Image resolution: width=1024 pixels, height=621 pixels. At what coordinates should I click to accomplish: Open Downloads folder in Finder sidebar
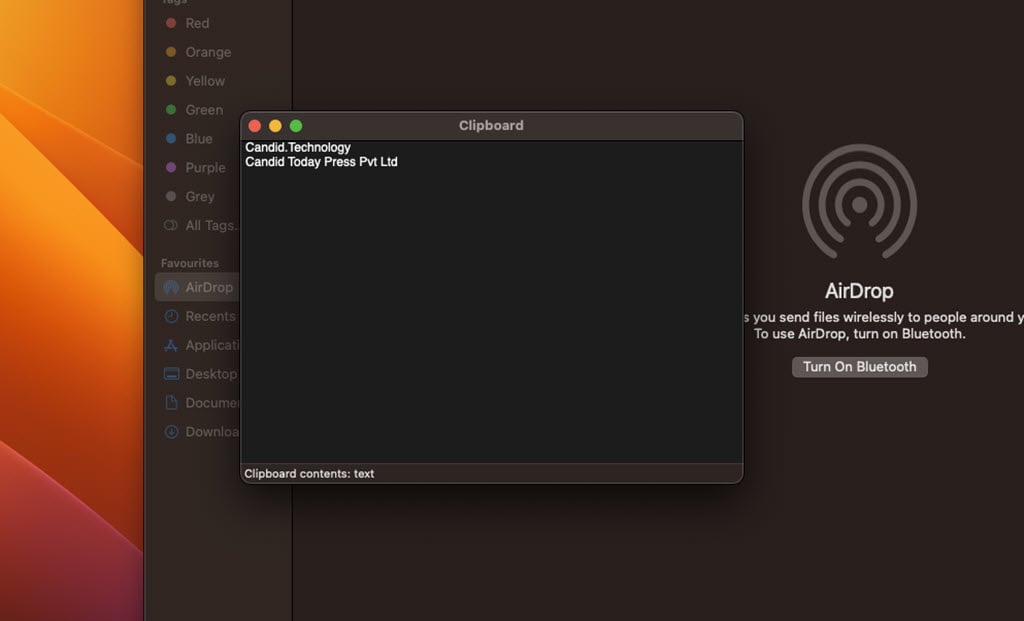212,432
